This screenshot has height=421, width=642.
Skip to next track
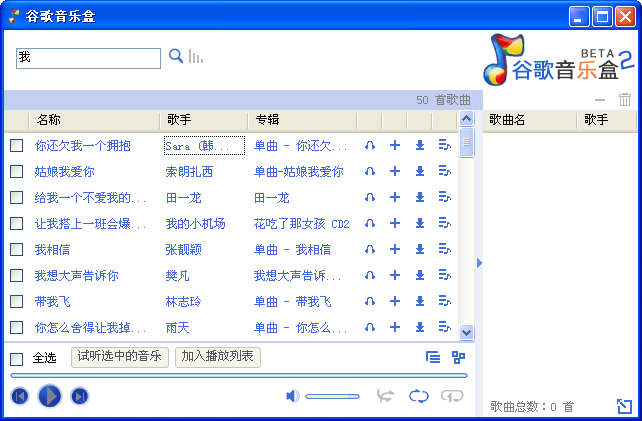(x=79, y=396)
